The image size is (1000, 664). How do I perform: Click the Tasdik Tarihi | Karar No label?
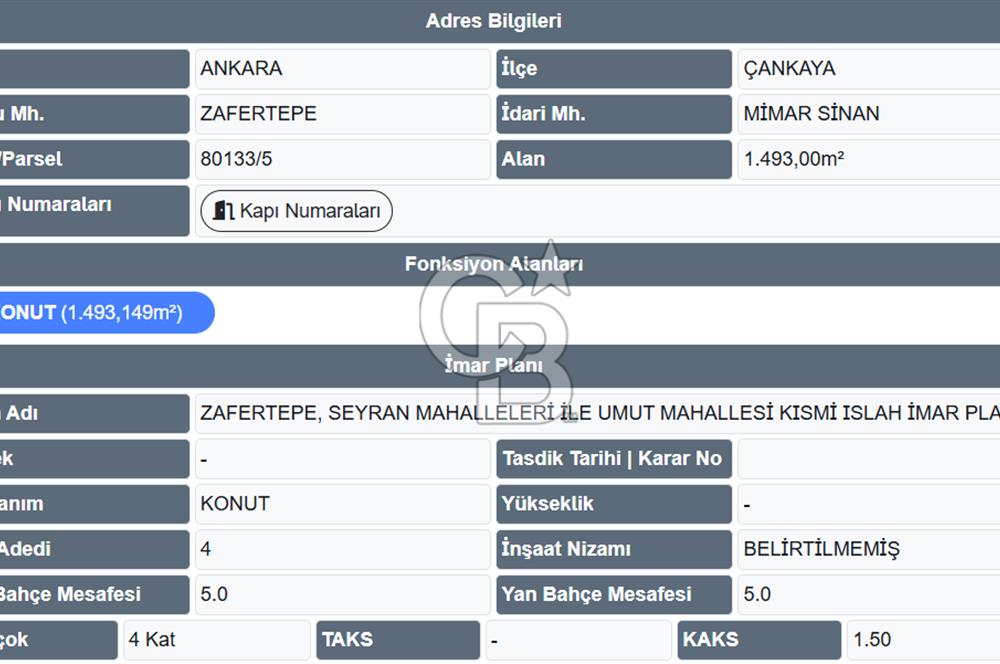click(x=613, y=459)
